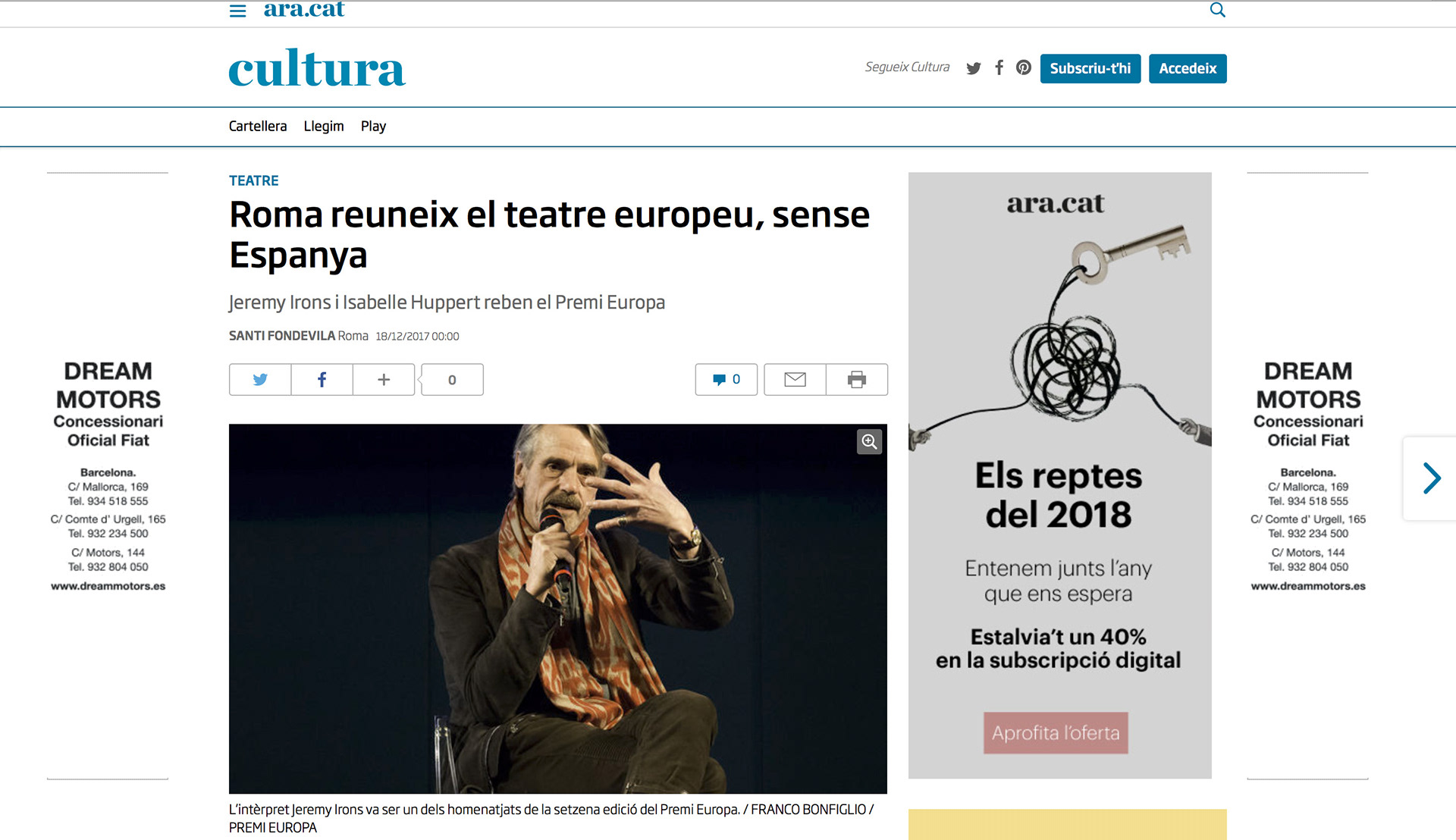The width and height of the screenshot is (1456, 840).
Task: Open the TEATRE section link
Action: coord(254,180)
